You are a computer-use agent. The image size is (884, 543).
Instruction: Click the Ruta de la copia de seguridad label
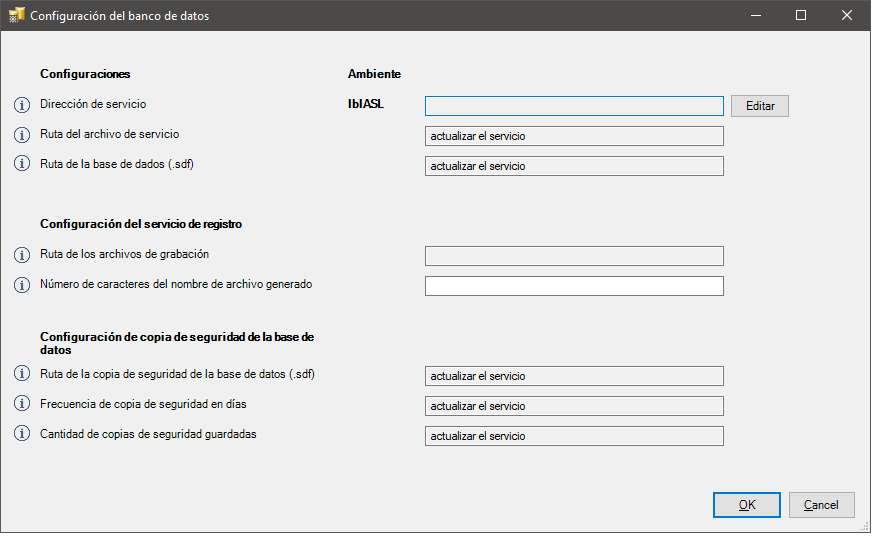177,374
